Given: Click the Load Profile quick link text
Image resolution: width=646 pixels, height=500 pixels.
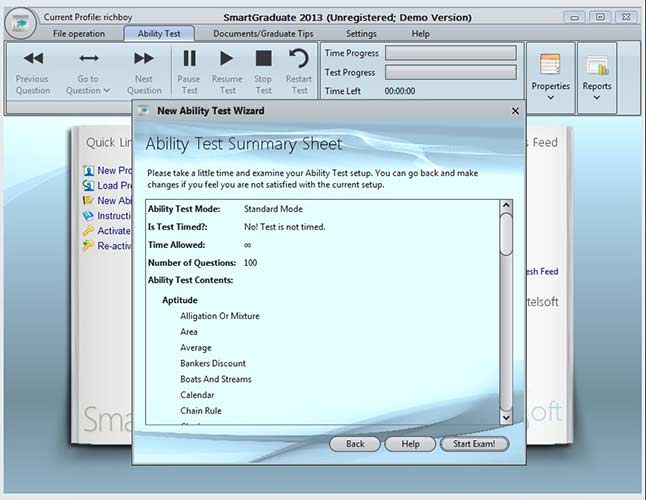Looking at the screenshot, I should pos(115,185).
